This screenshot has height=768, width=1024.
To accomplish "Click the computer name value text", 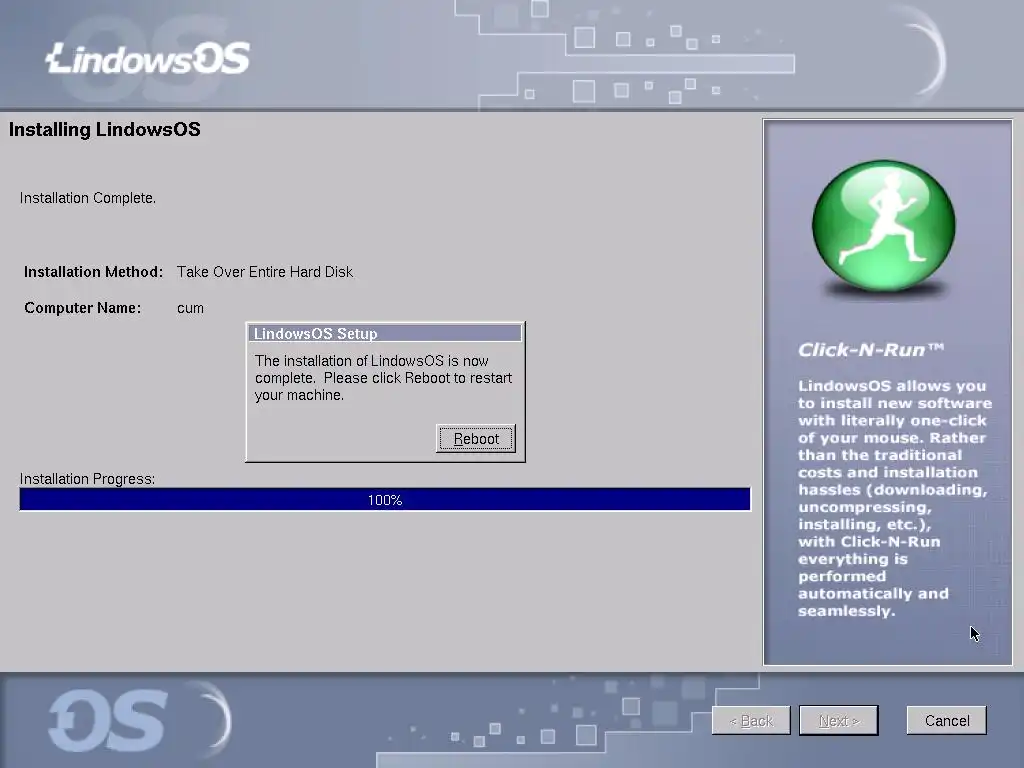I will pyautogui.click(x=190, y=308).
